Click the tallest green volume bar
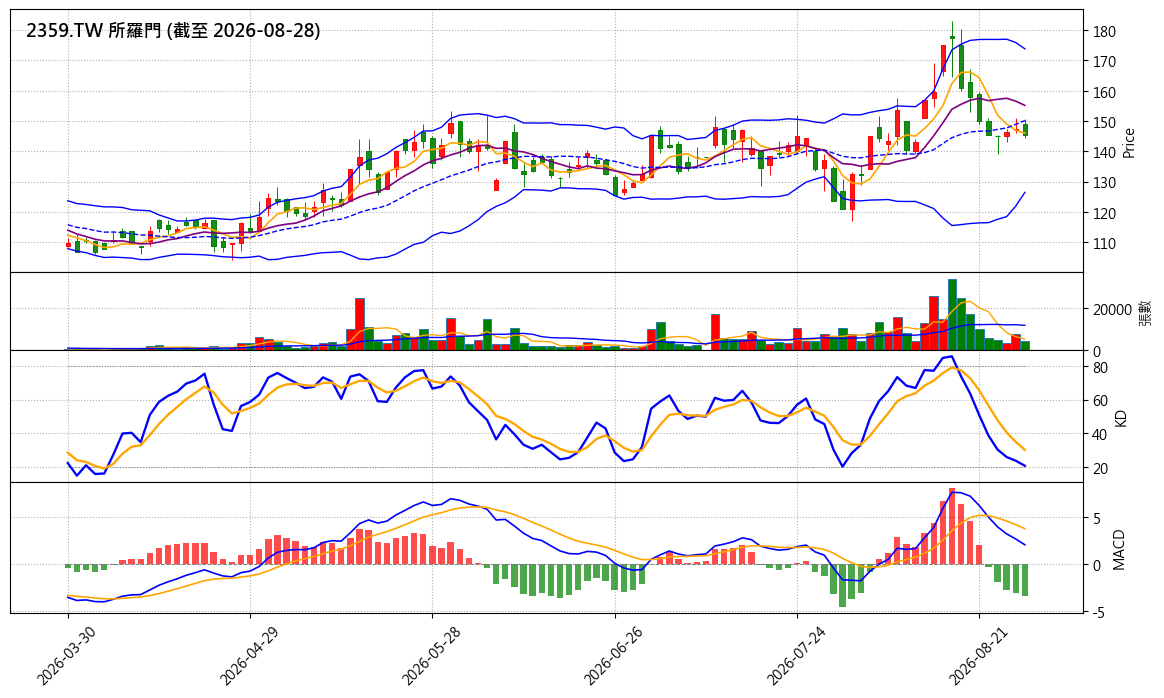This screenshot has width=1164, height=698. pyautogui.click(x=952, y=315)
